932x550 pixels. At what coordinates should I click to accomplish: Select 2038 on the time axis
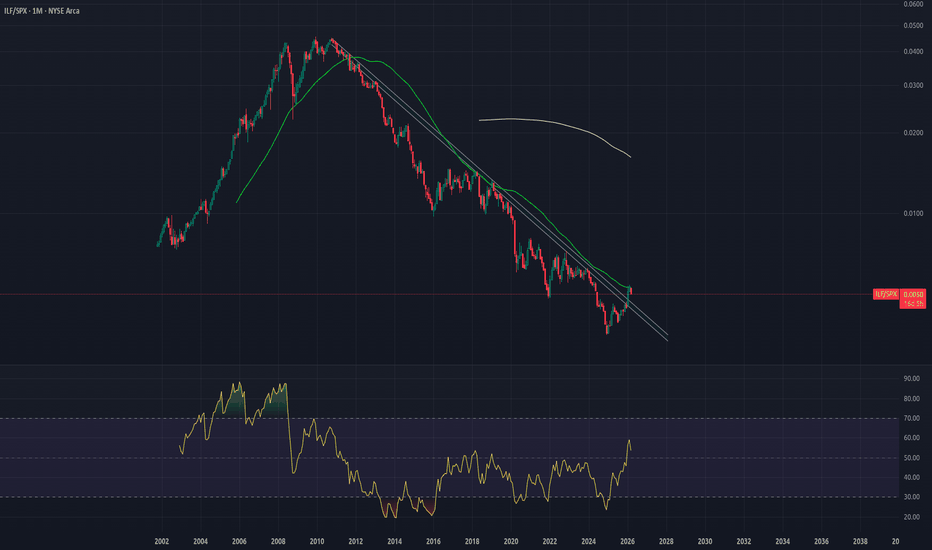coord(860,540)
